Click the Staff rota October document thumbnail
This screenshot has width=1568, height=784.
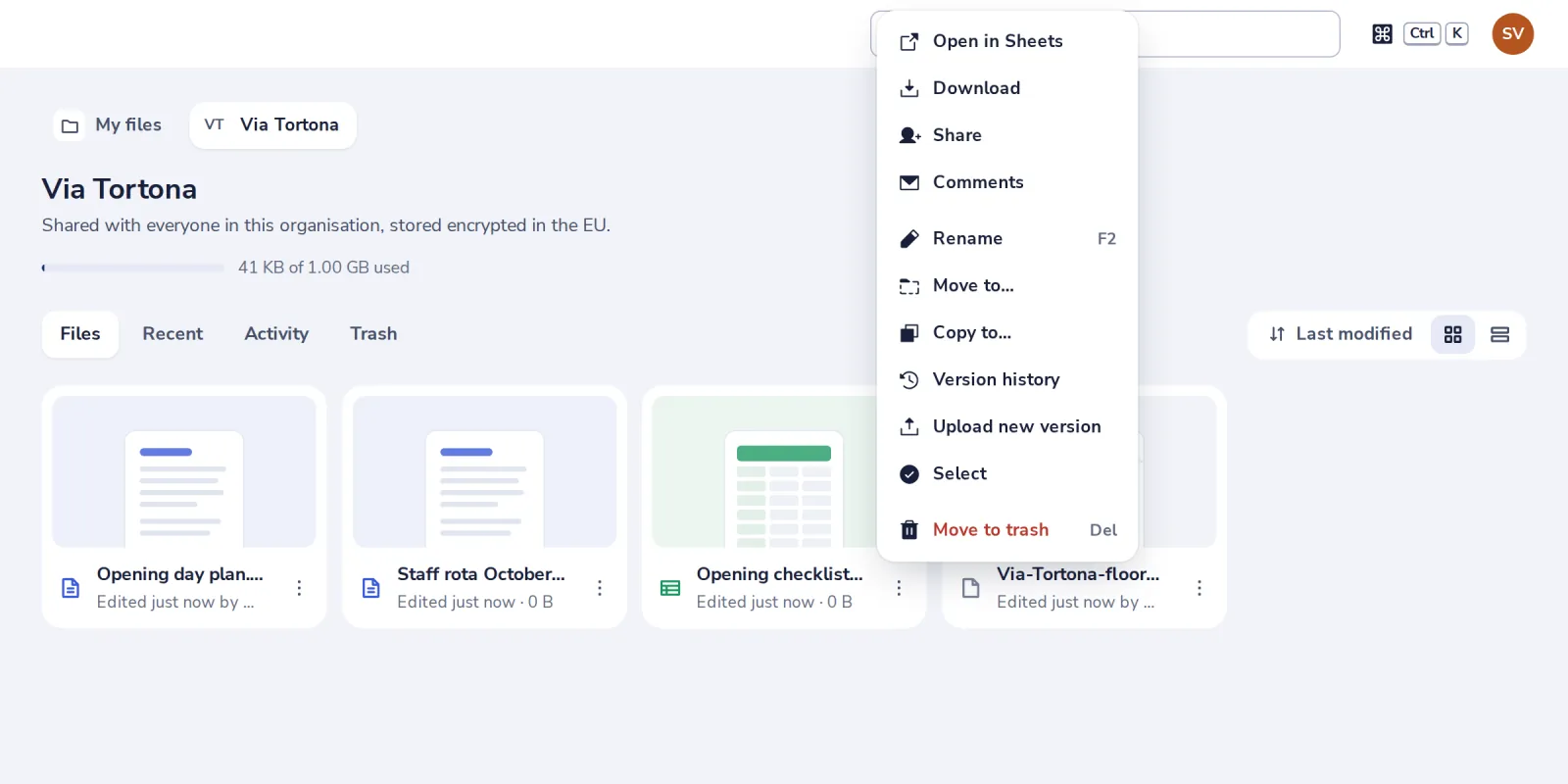tap(485, 471)
